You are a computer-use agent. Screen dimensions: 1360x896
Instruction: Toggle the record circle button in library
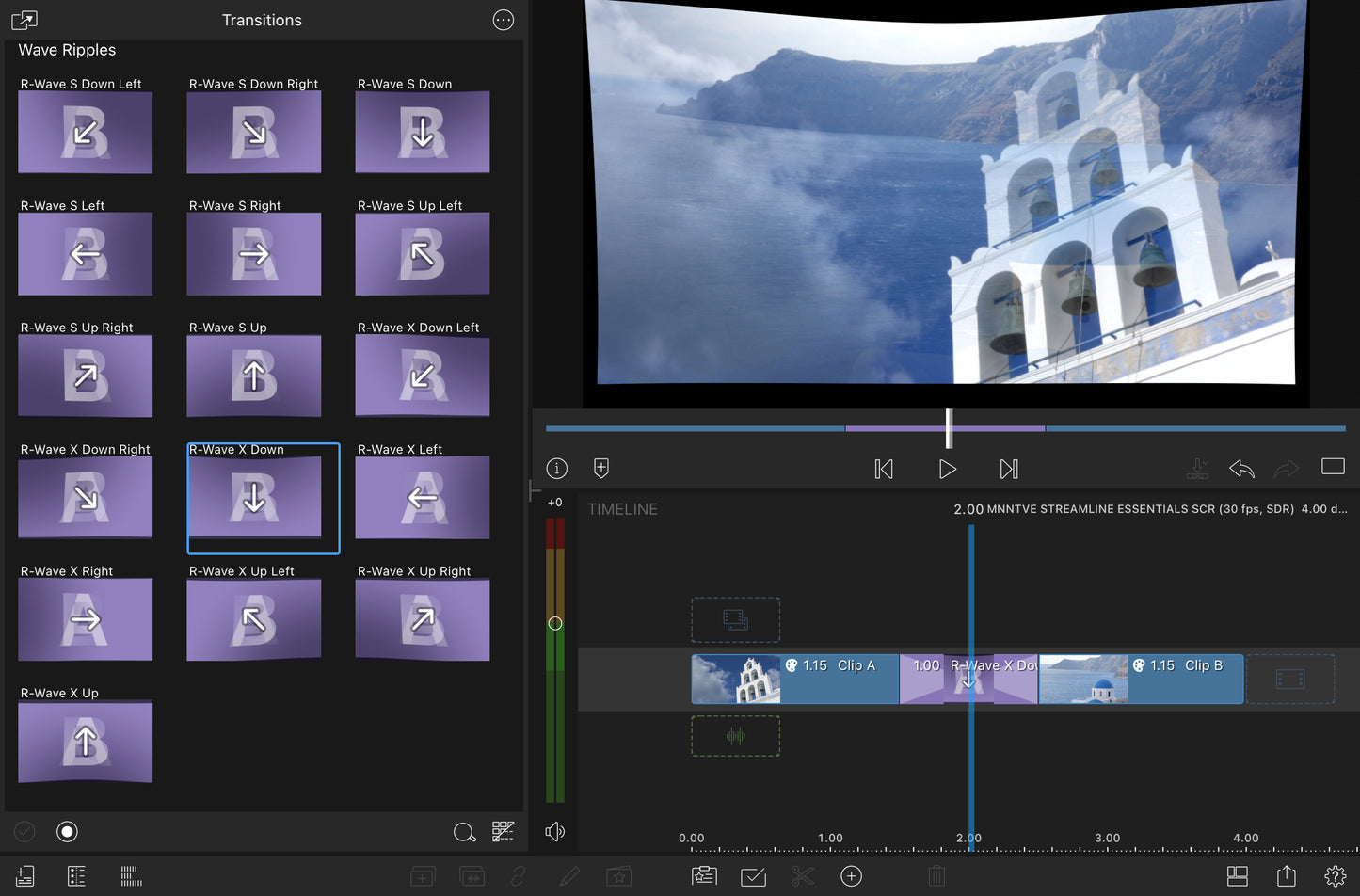click(67, 831)
